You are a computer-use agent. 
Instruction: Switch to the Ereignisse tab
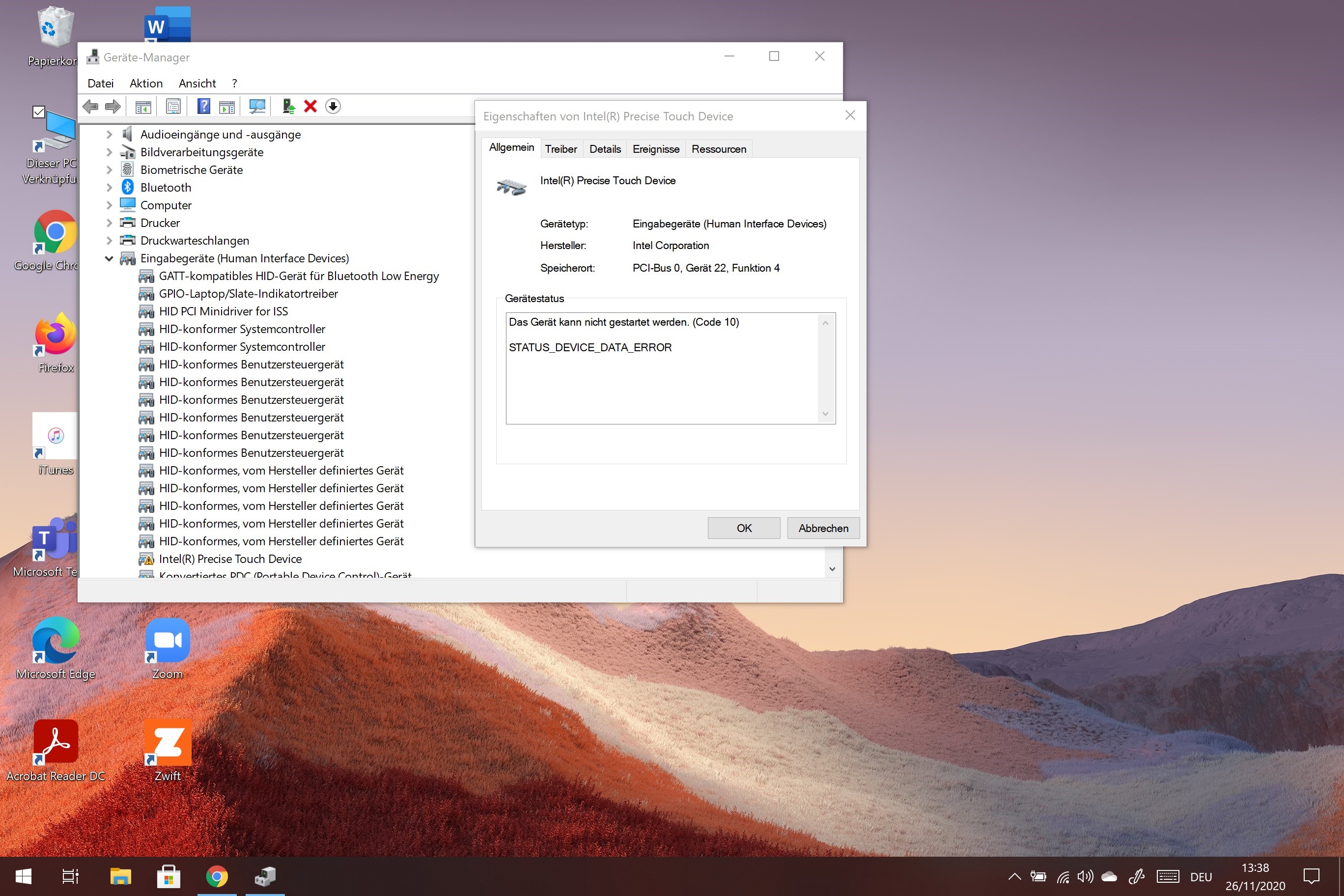(x=656, y=148)
